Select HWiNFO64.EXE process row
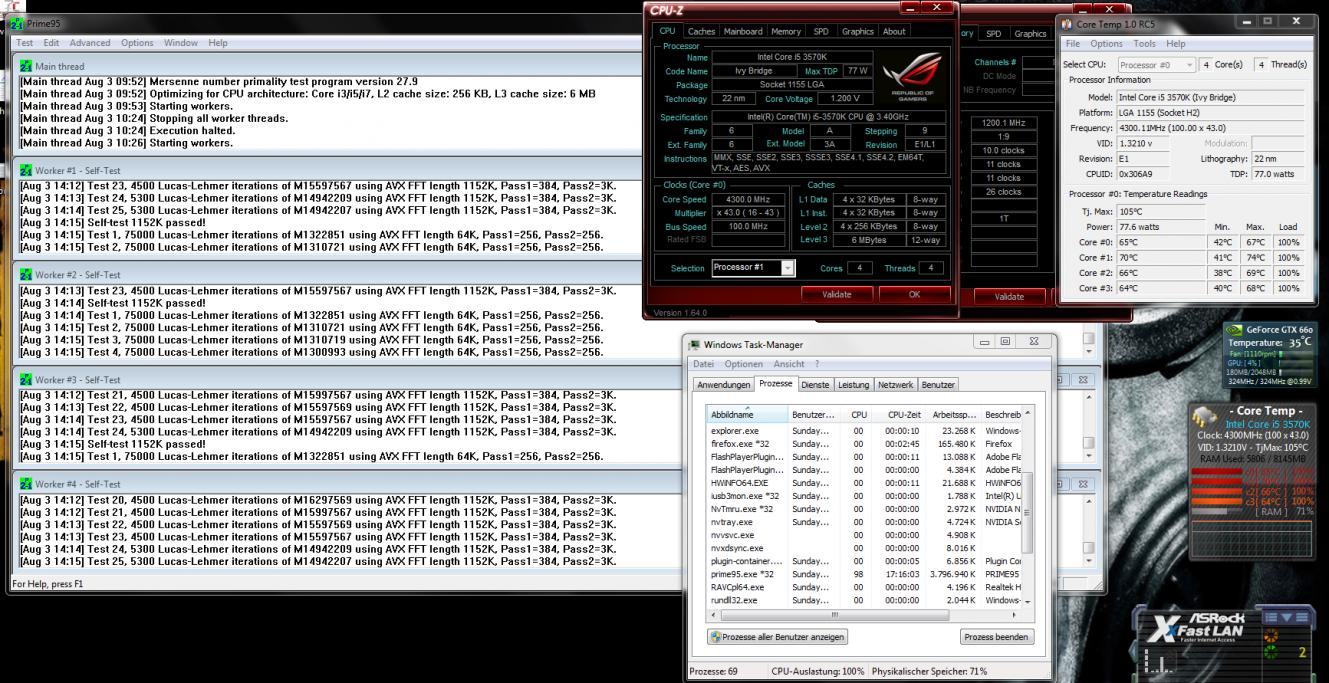The image size is (1329, 683). (x=863, y=483)
